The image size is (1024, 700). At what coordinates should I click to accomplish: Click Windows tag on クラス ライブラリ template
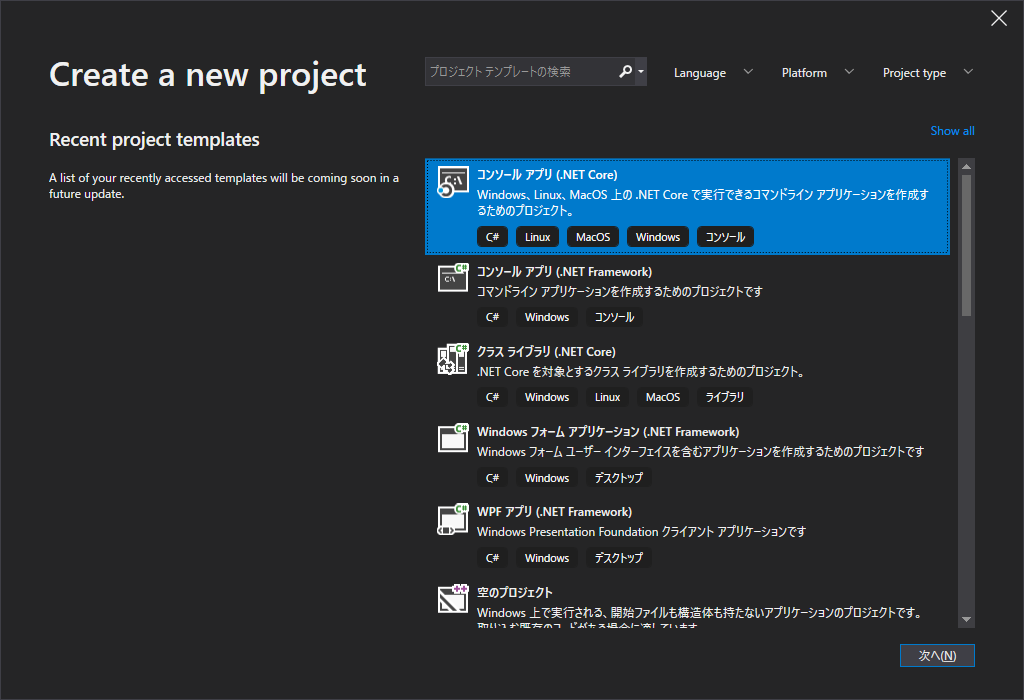[547, 397]
